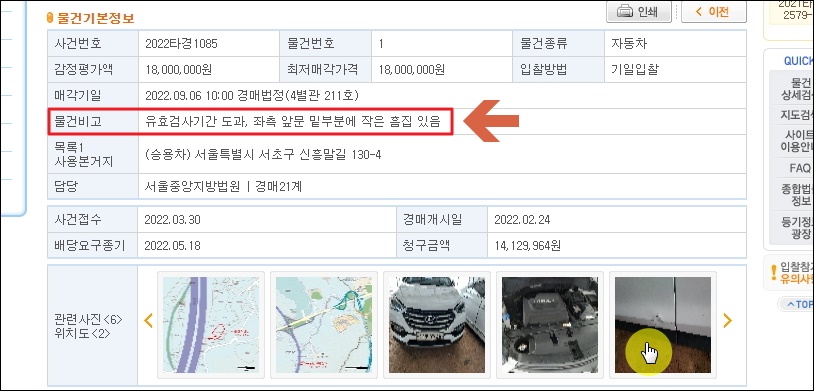This screenshot has height=391, width=814.
Task: Click the 물건기본정보 section heading
Action: [96, 18]
